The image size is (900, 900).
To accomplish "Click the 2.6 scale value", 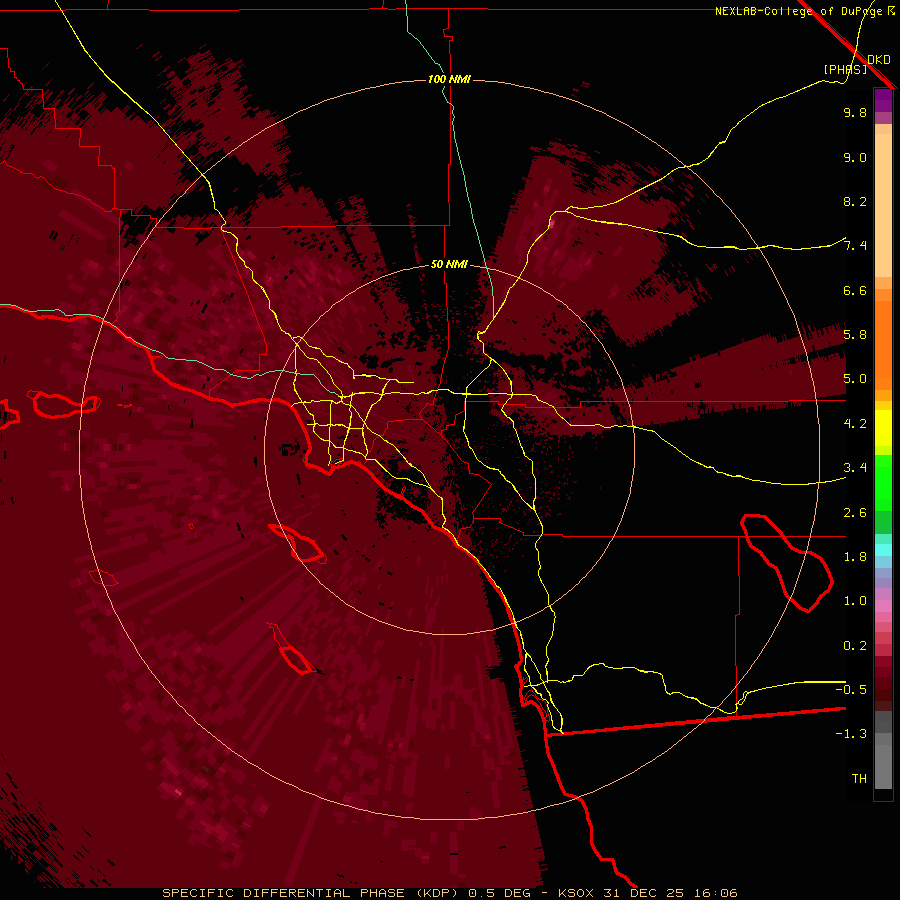I will pyautogui.click(x=855, y=513).
